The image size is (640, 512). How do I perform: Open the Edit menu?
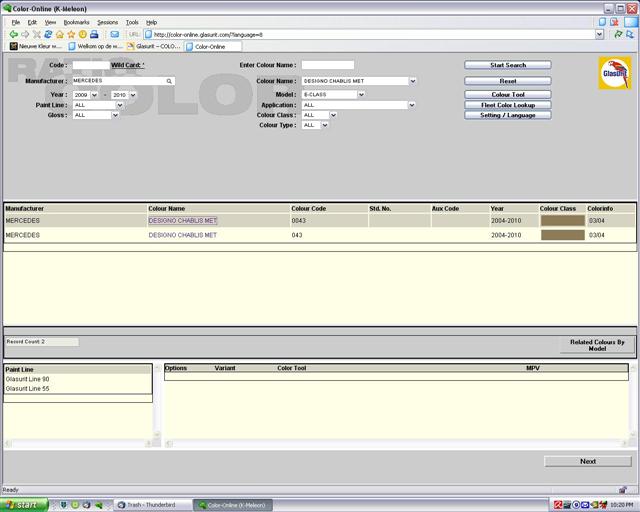[32, 22]
